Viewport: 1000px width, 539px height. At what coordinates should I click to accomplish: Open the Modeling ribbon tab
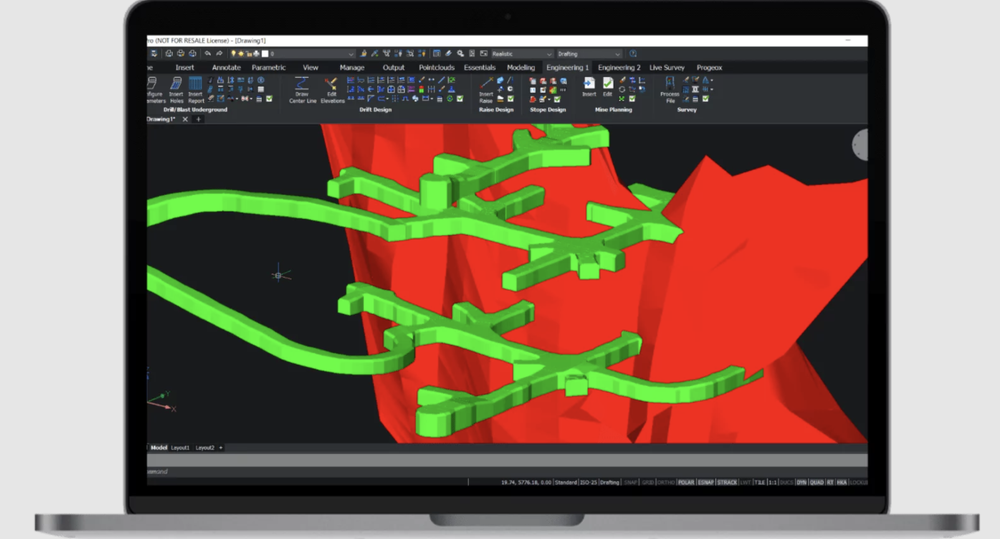coord(521,67)
